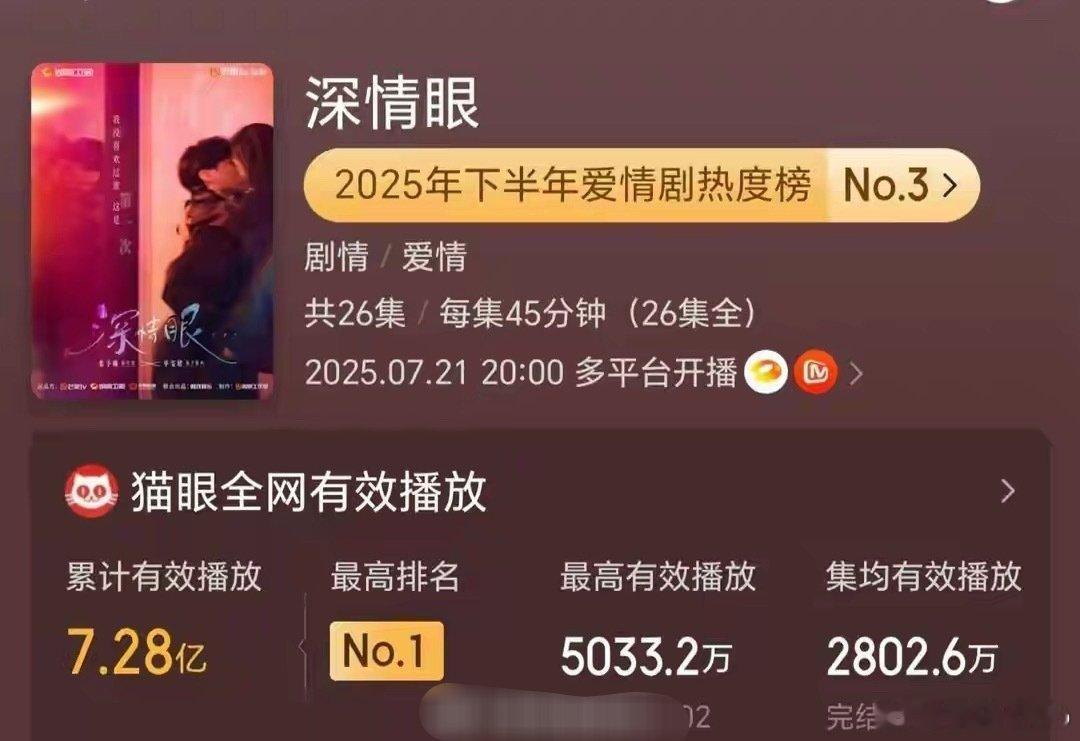Open the 深情眼 poster thumbnail
This screenshot has height=741, width=1080.
152,231
